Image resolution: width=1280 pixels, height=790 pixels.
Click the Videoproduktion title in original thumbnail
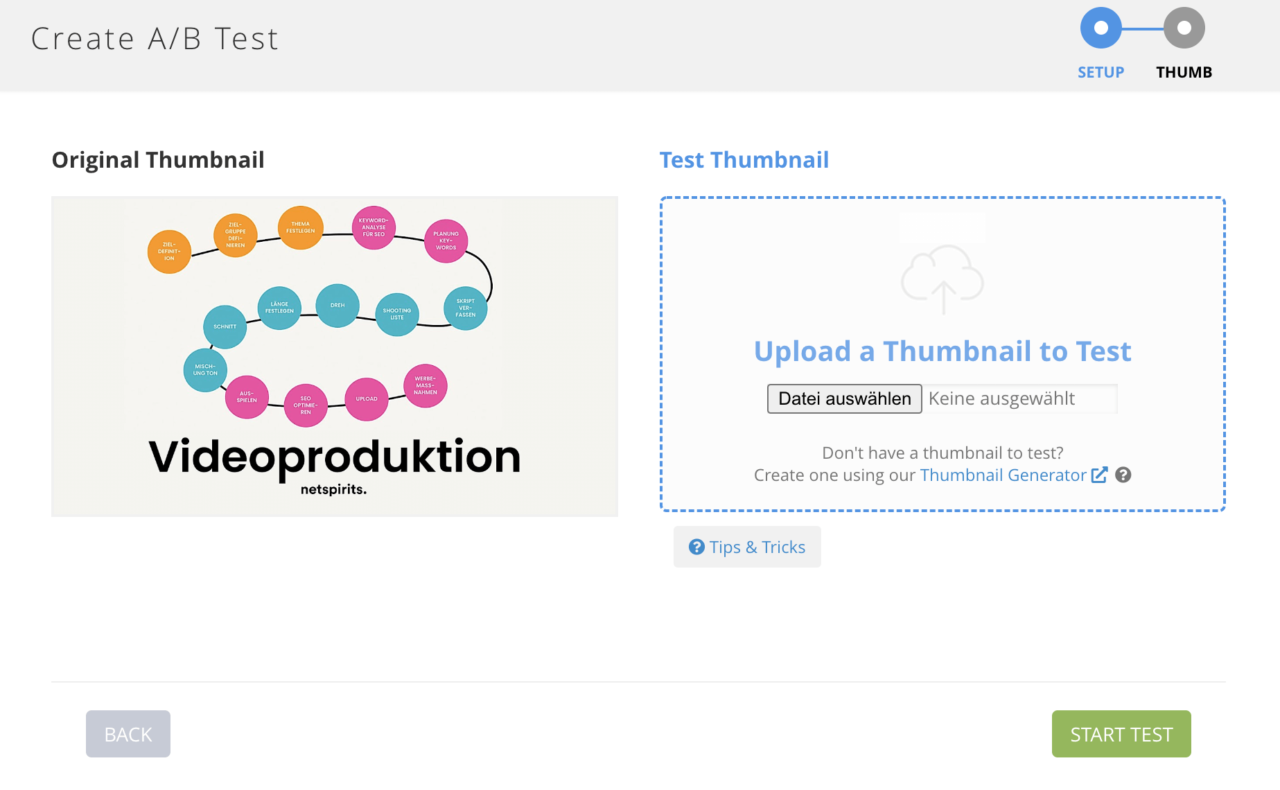(335, 457)
